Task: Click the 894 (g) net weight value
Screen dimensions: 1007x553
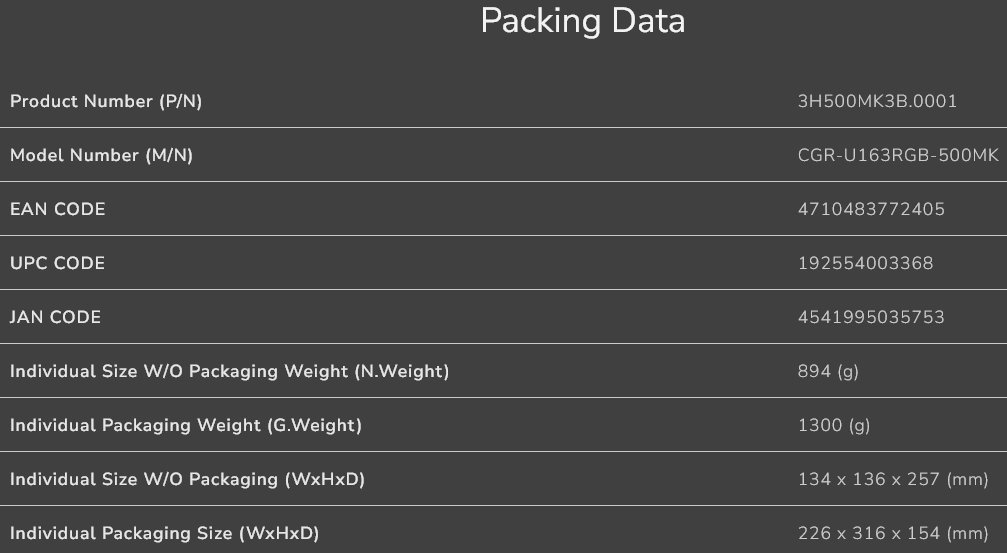Action: (828, 371)
